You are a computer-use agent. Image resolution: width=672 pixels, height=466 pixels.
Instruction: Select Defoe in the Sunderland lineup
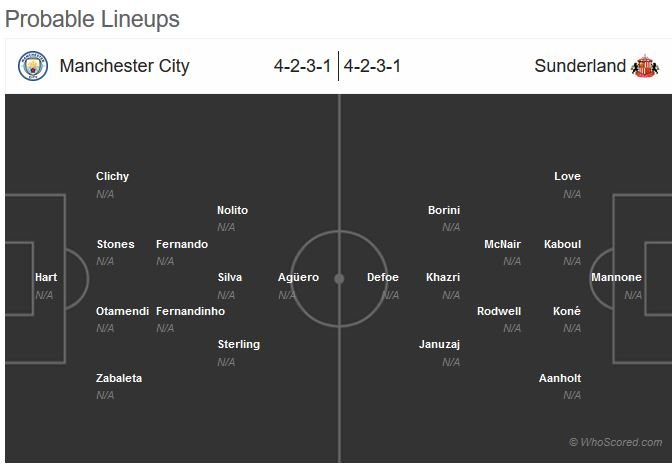point(383,277)
